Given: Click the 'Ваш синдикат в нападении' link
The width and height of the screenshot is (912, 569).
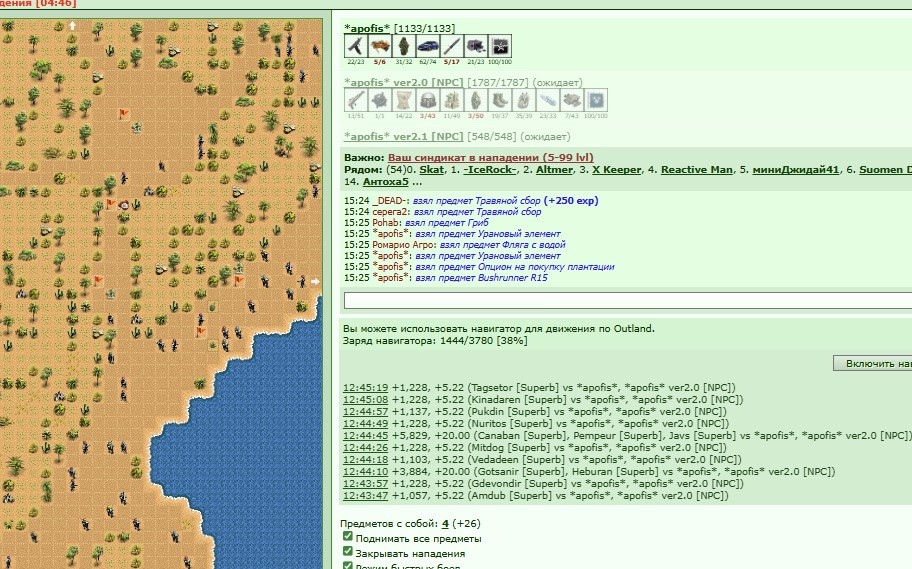Looking at the screenshot, I should [491, 158].
